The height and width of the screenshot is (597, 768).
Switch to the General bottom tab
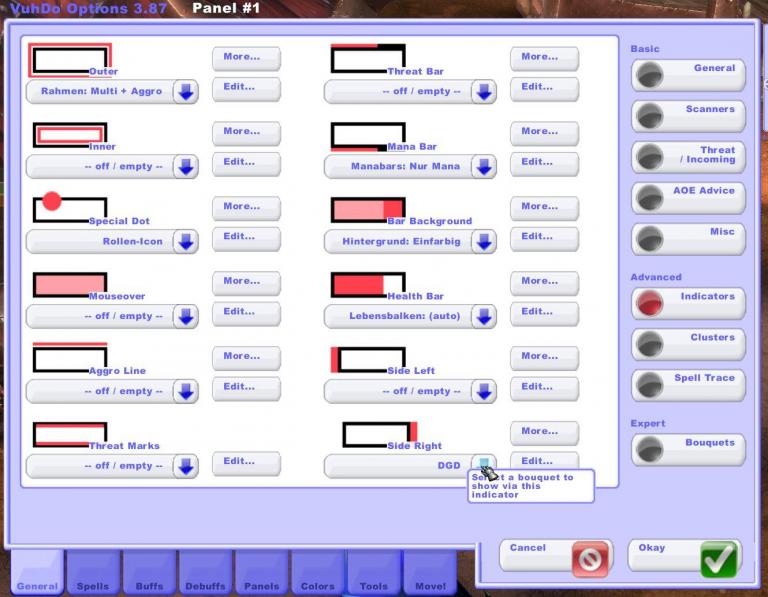point(37,573)
